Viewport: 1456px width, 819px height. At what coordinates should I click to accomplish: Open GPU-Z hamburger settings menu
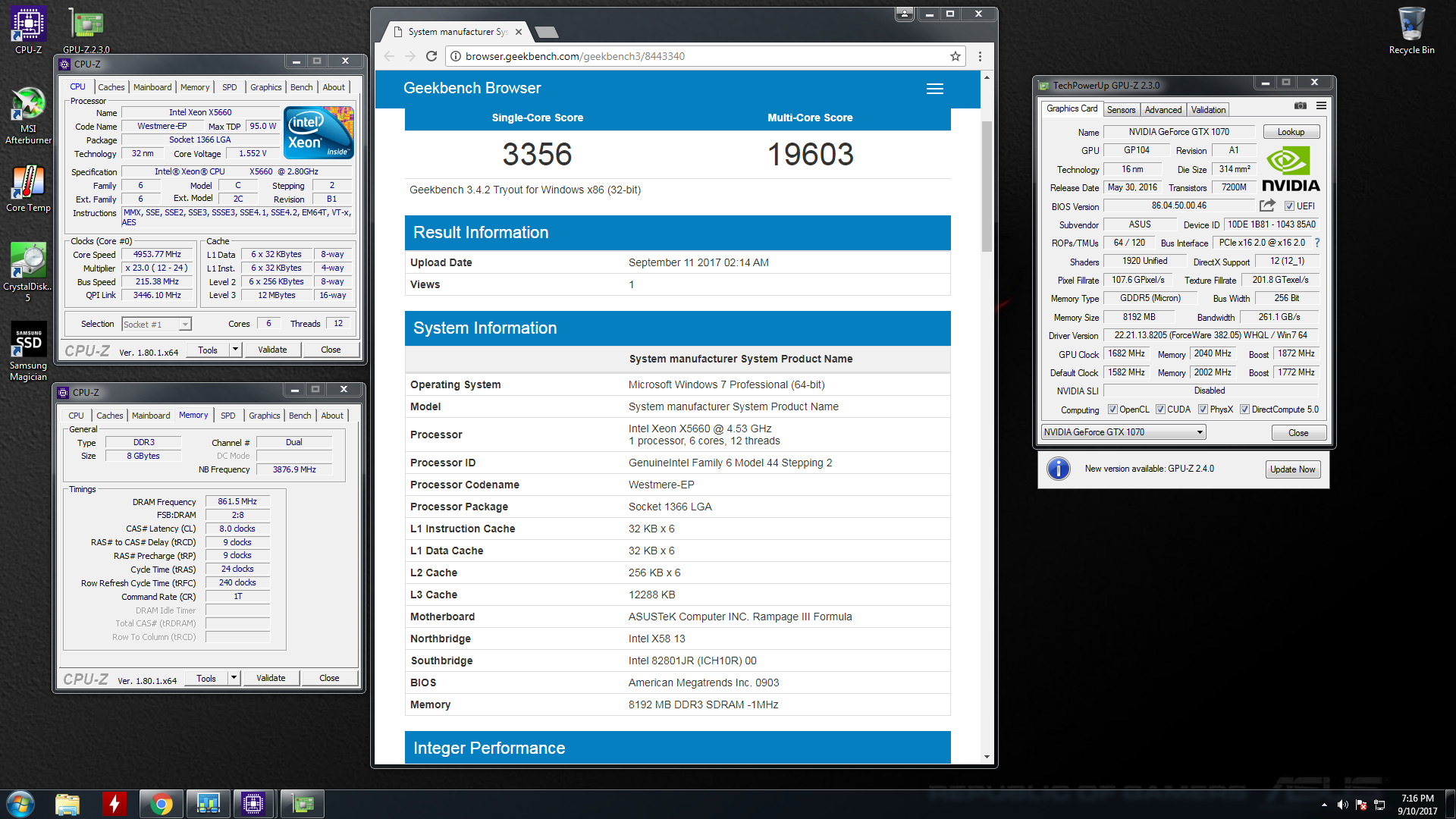click(x=1321, y=105)
